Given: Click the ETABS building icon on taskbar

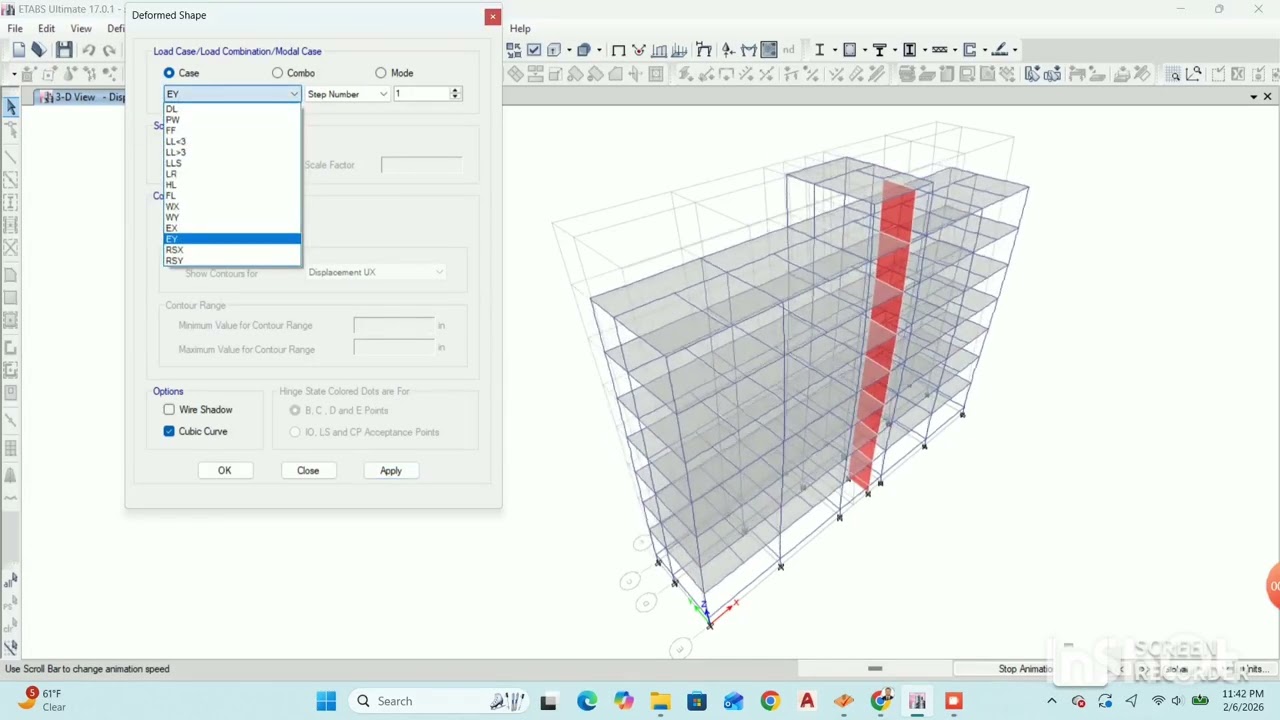Looking at the screenshot, I should [917, 701].
